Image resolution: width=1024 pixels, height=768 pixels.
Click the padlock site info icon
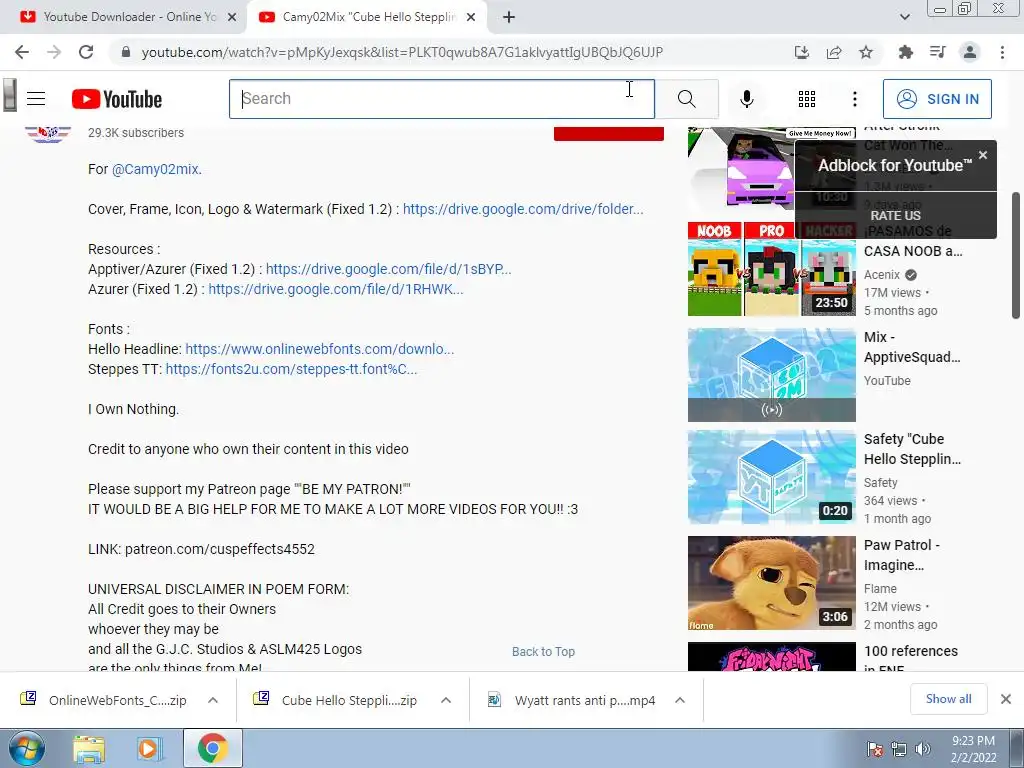point(126,52)
